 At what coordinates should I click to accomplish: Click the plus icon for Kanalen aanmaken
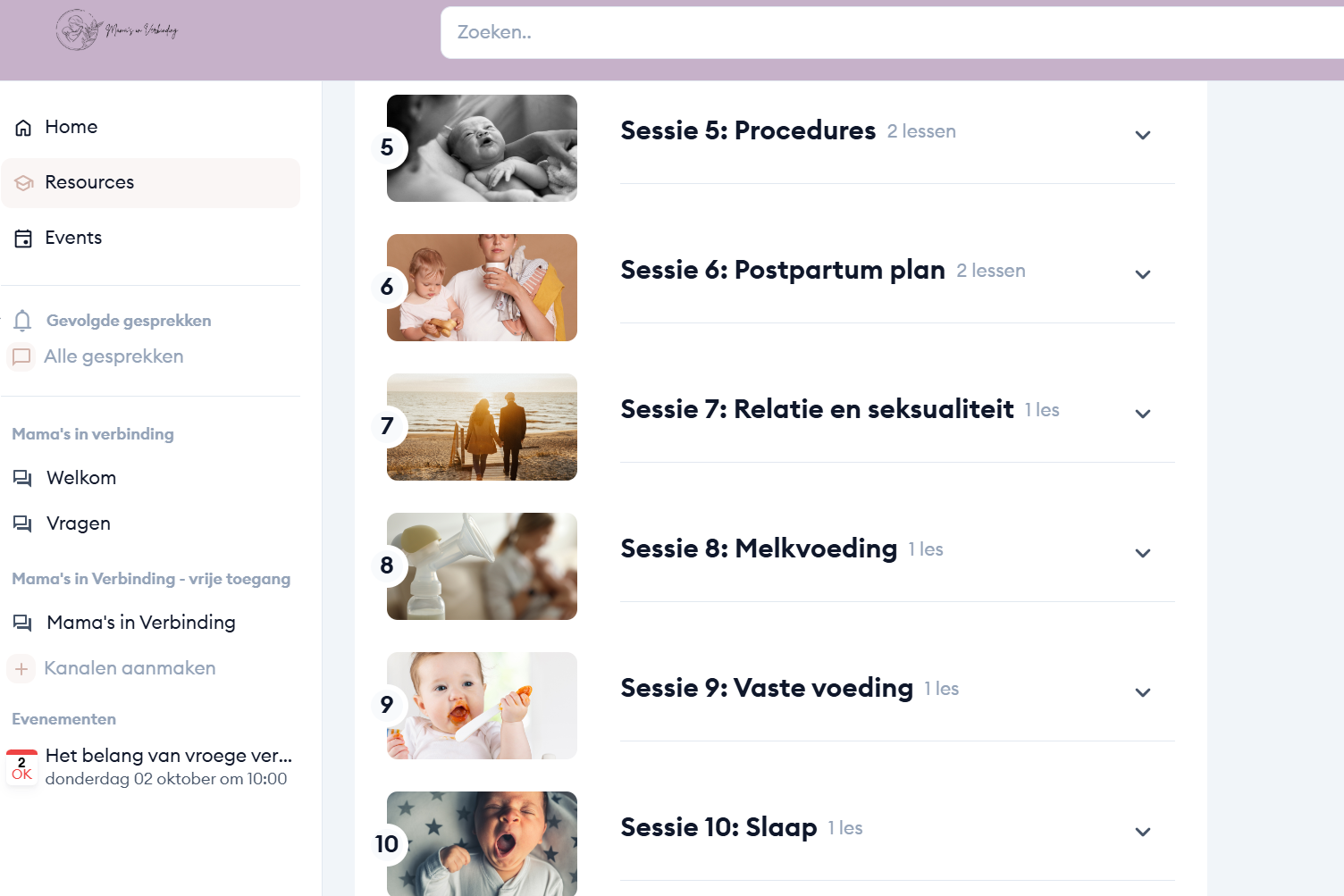tap(21, 668)
